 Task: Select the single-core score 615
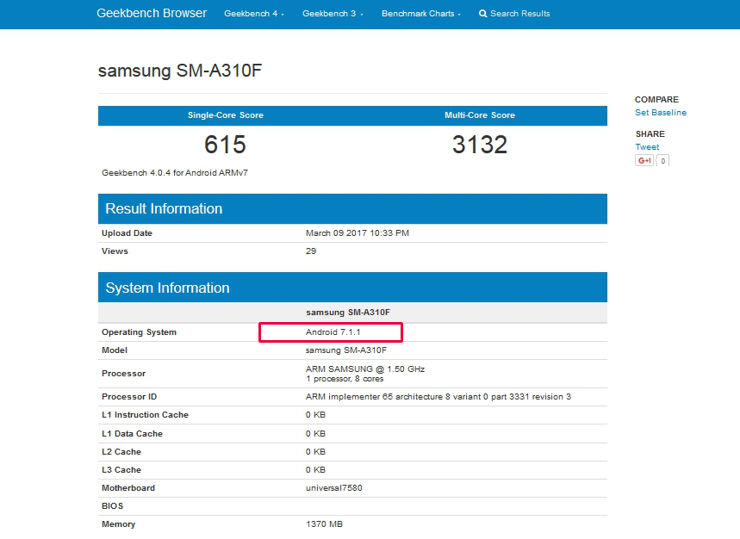pyautogui.click(x=225, y=144)
